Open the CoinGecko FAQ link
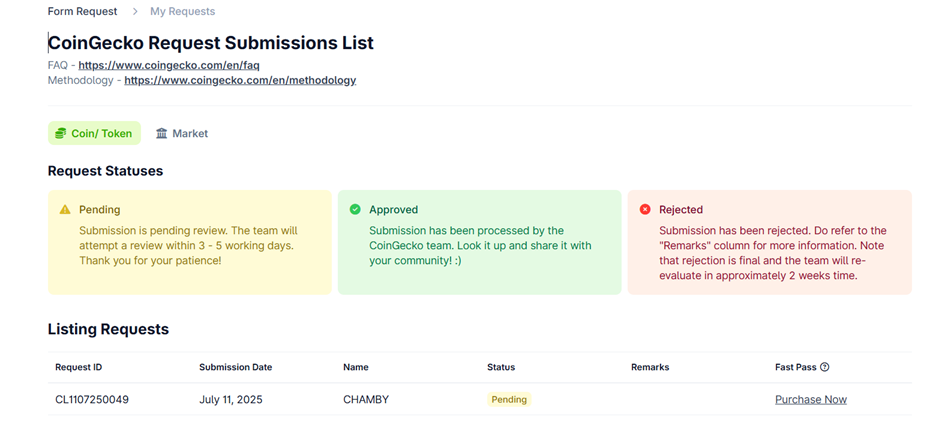 click(169, 65)
